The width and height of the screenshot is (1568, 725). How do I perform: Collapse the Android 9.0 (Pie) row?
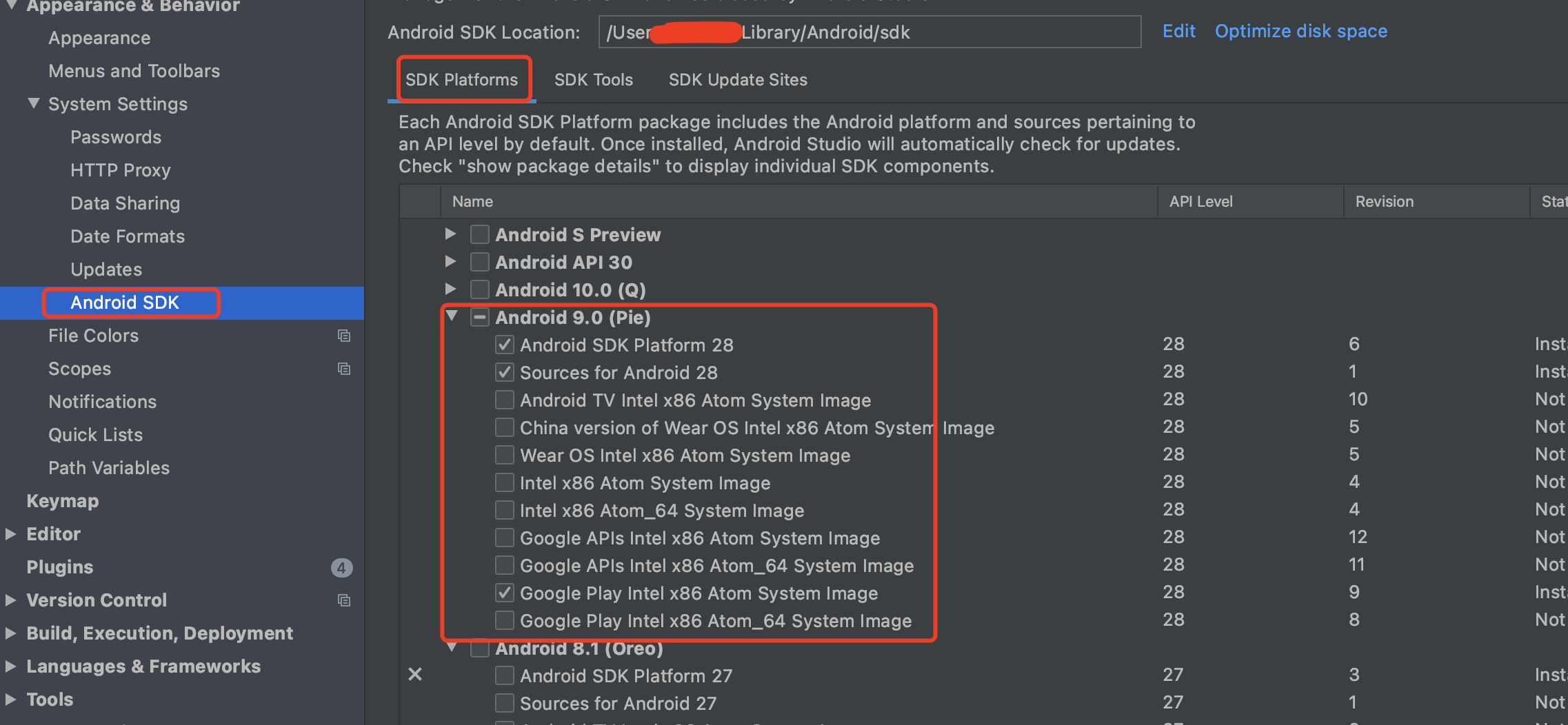452,316
